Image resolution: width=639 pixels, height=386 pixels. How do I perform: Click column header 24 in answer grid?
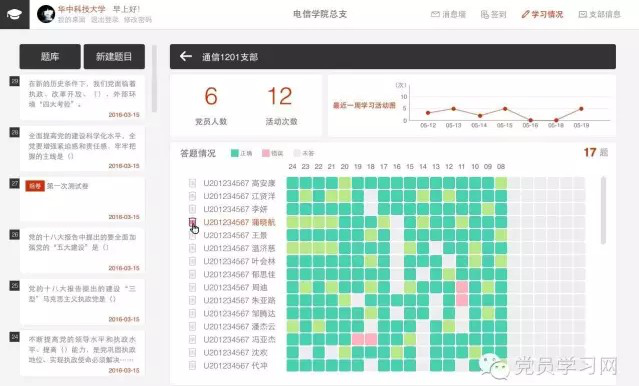coord(292,166)
